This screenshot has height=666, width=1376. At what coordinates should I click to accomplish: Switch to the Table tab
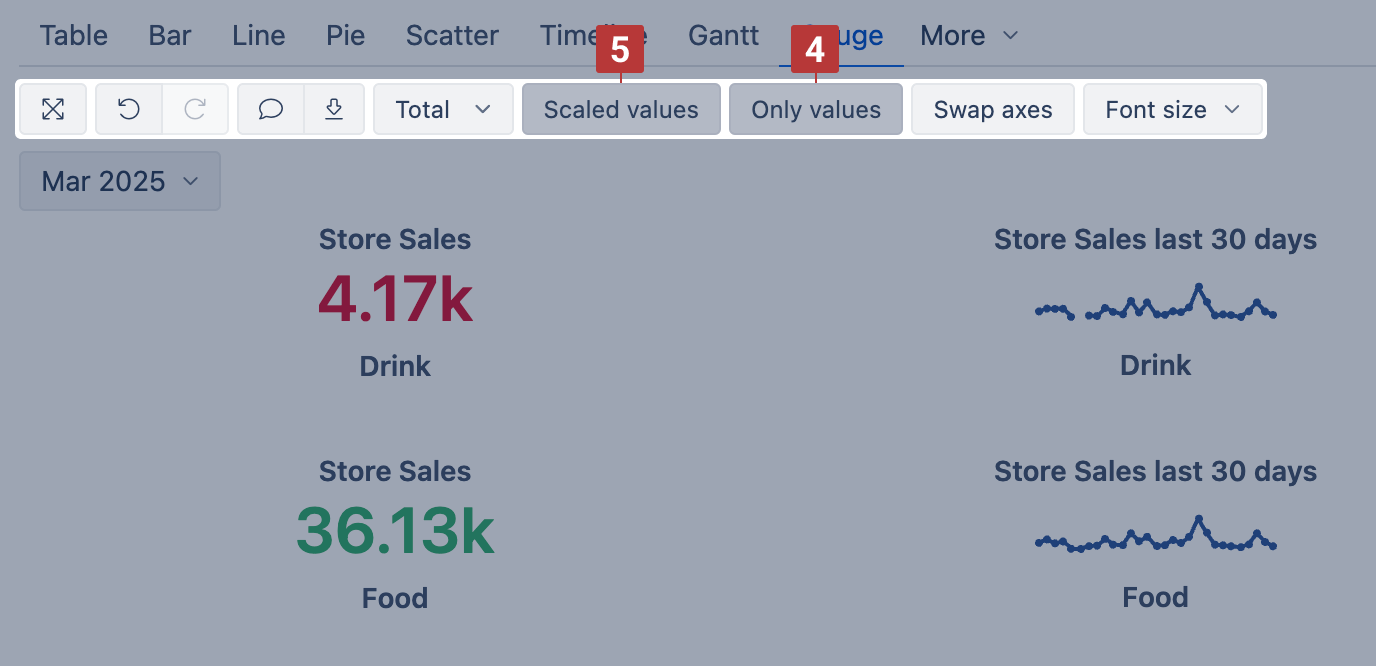click(x=74, y=36)
